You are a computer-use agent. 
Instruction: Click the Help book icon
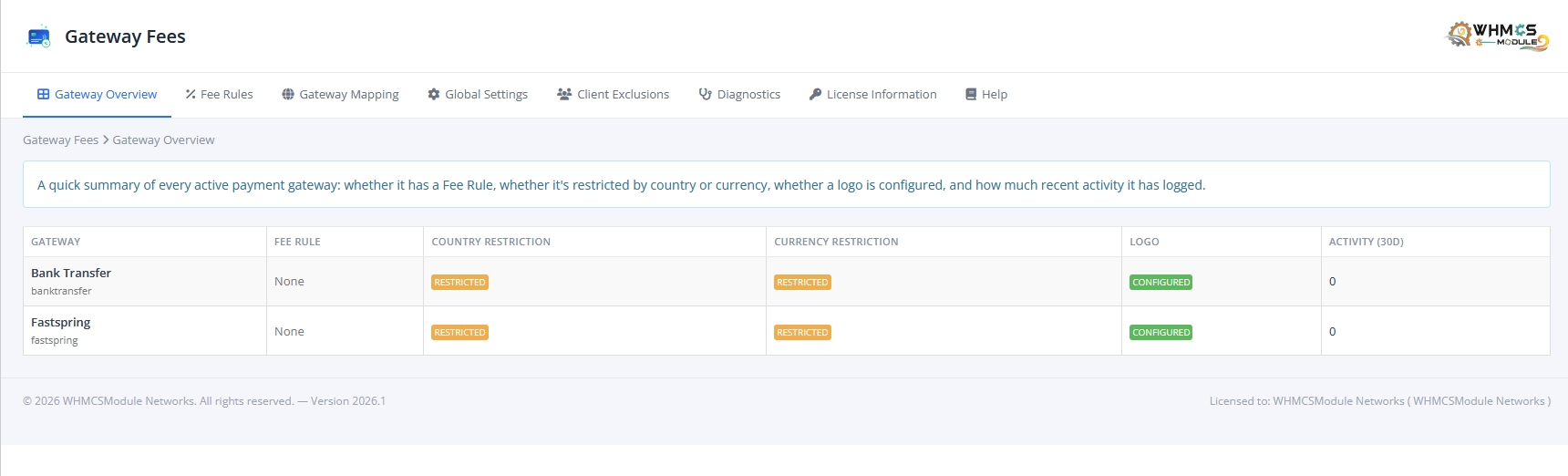point(971,94)
